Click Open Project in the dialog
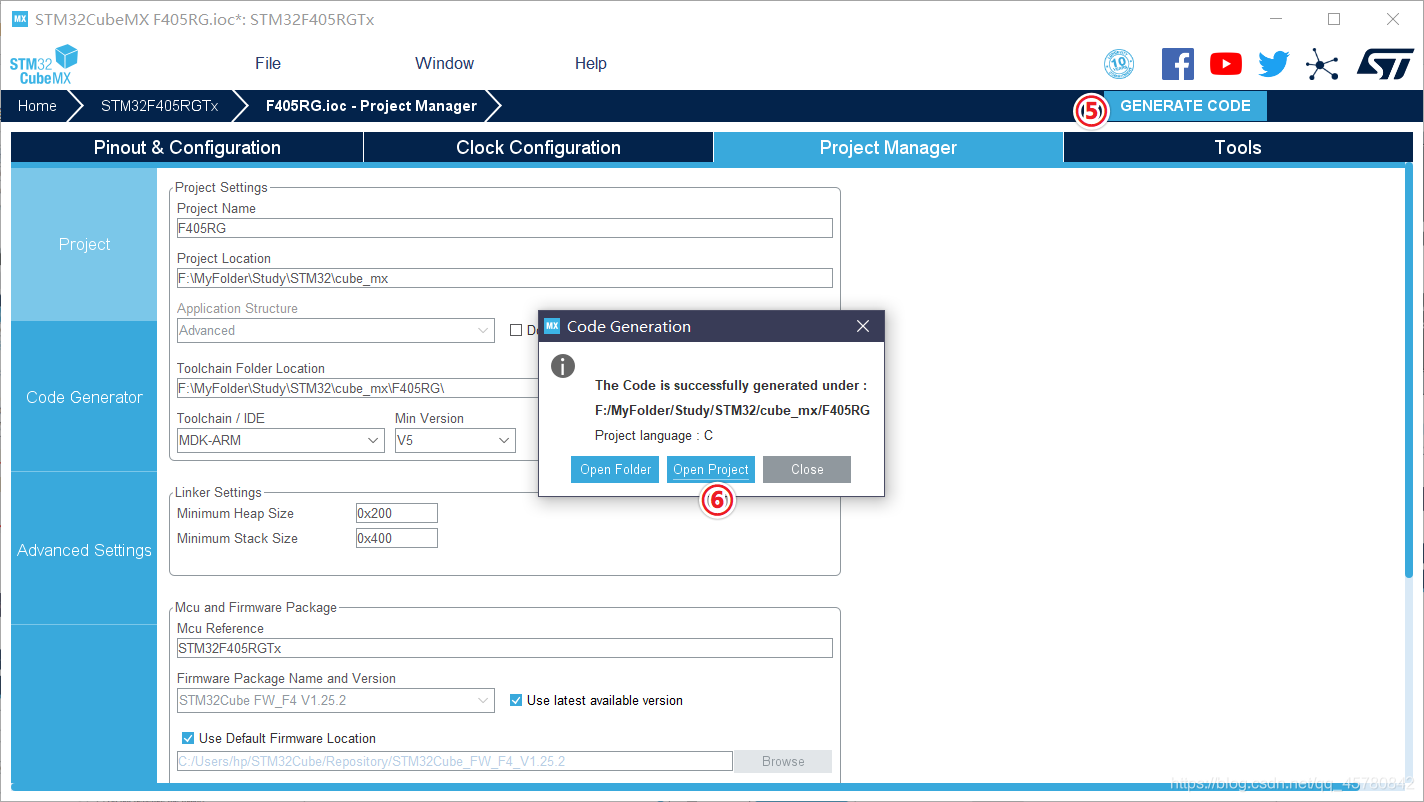Screen dimensions: 1424x802 click(x=710, y=470)
